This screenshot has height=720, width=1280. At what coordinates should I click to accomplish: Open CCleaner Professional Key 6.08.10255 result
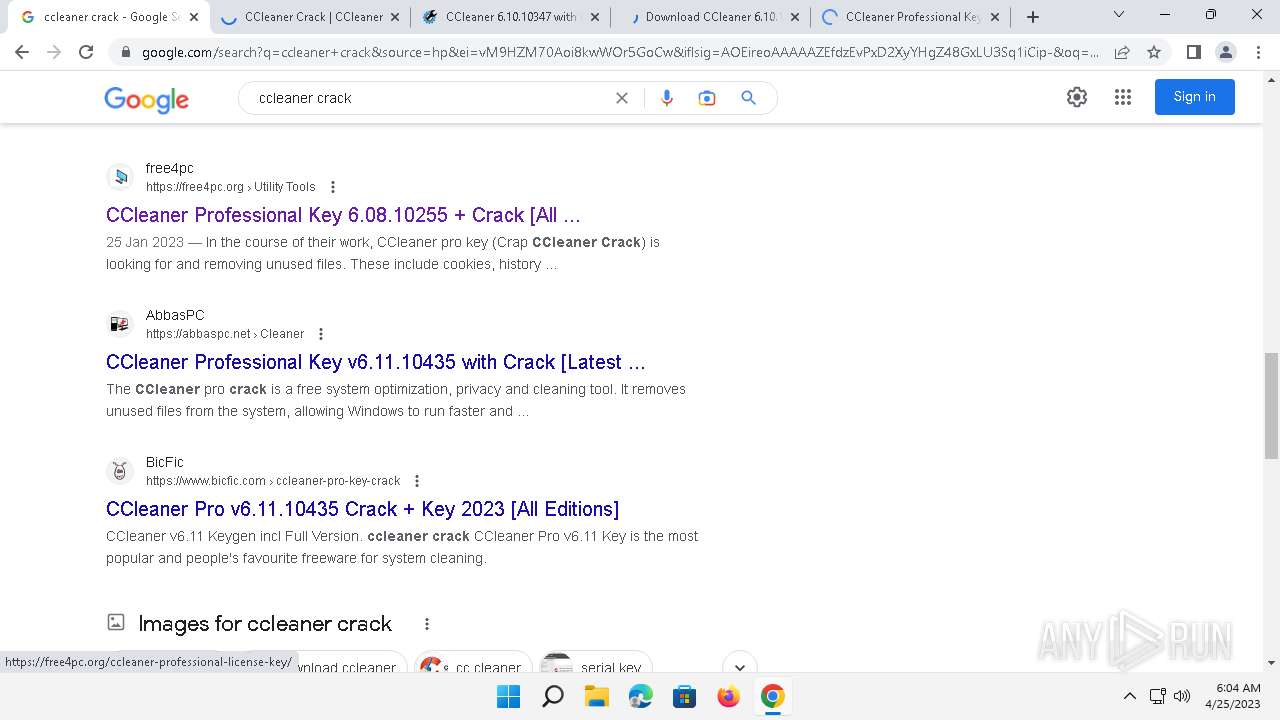(x=343, y=215)
